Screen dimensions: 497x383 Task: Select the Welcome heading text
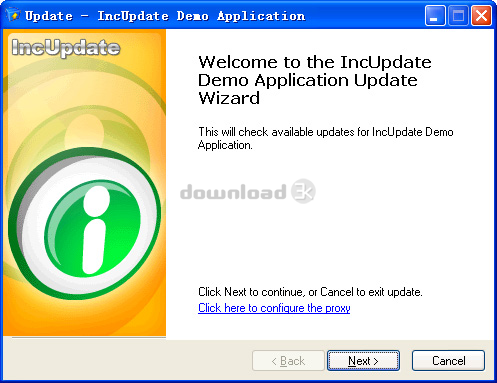[x=315, y=80]
